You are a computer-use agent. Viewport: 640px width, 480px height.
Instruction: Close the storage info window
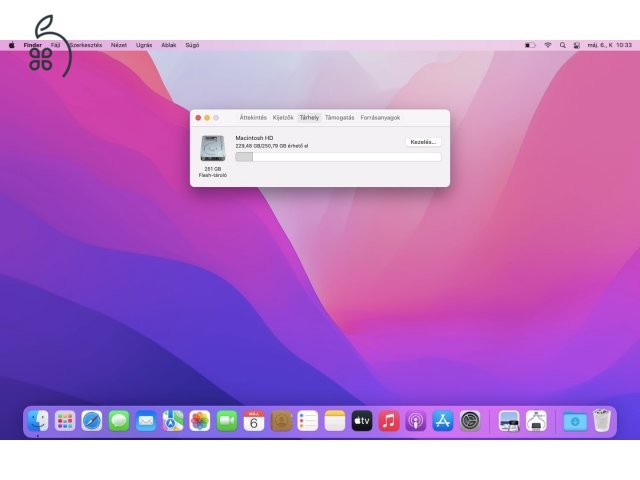click(x=198, y=118)
